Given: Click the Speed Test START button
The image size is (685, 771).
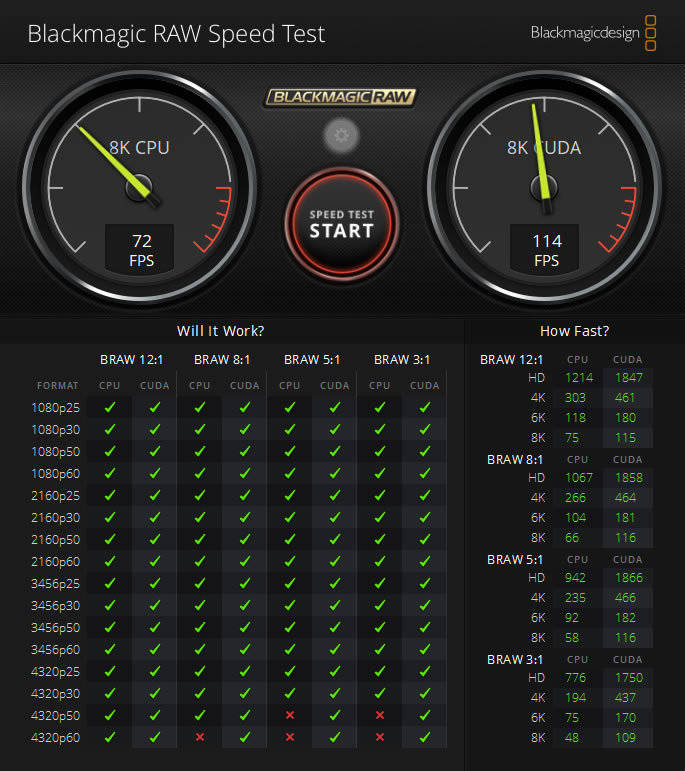Looking at the screenshot, I should (341, 224).
